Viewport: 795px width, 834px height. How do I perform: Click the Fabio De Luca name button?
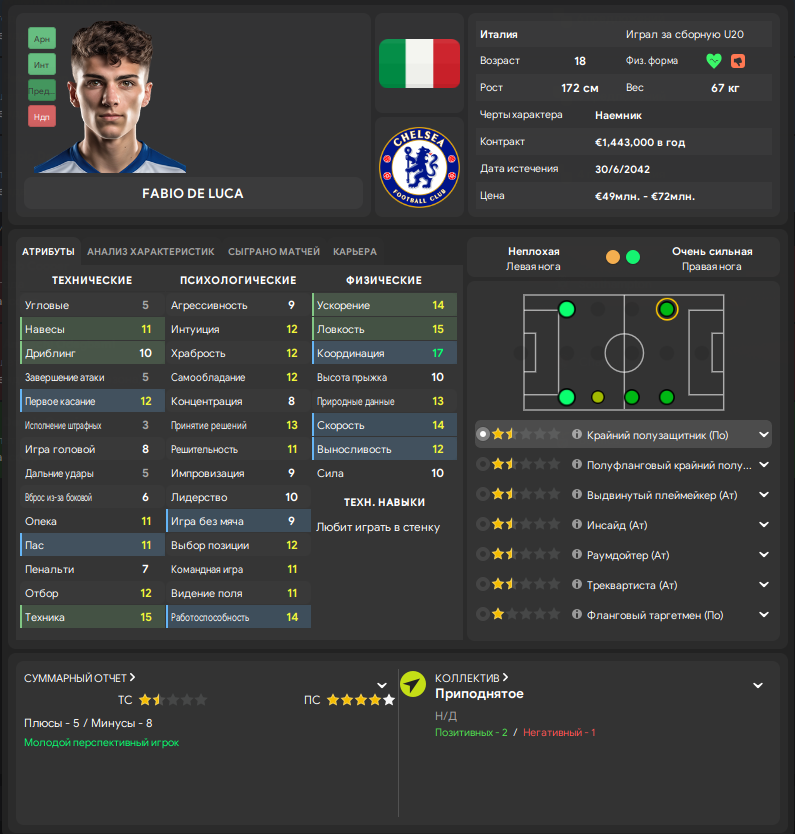click(193, 193)
